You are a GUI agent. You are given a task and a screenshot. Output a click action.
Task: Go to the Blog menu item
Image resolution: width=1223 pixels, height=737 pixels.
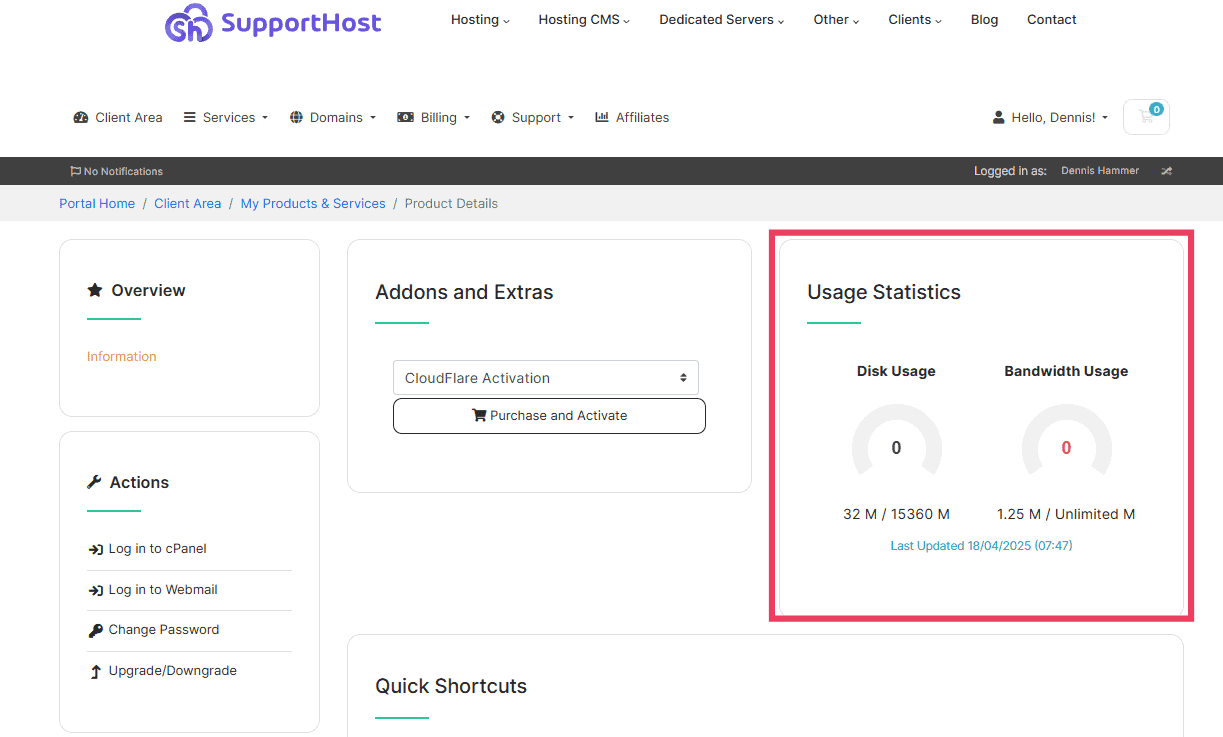pyautogui.click(x=984, y=19)
